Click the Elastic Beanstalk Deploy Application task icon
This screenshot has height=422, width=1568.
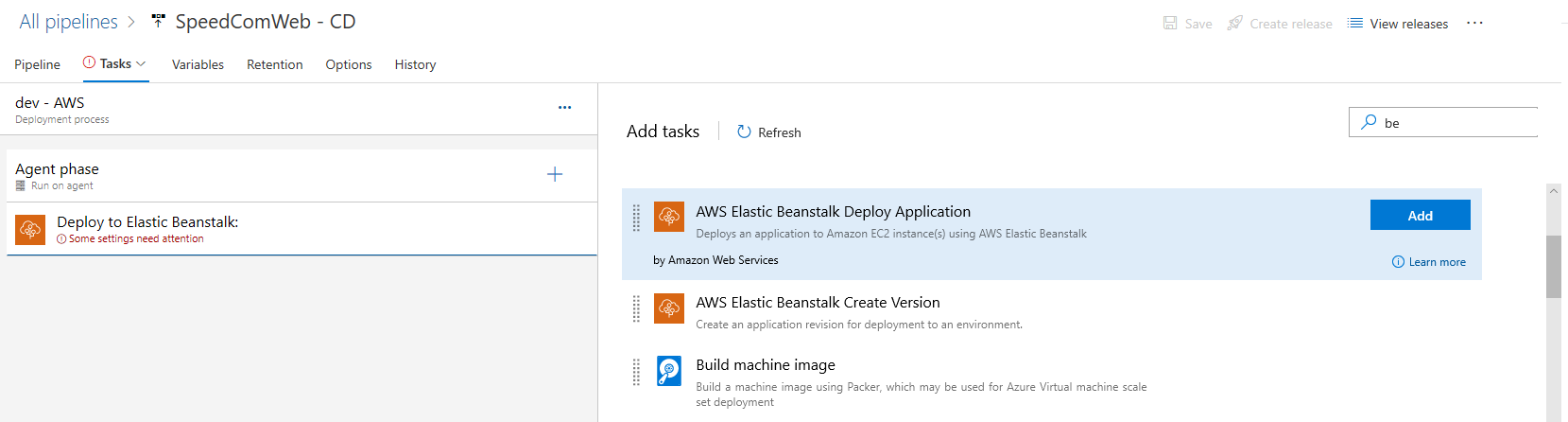pos(669,217)
